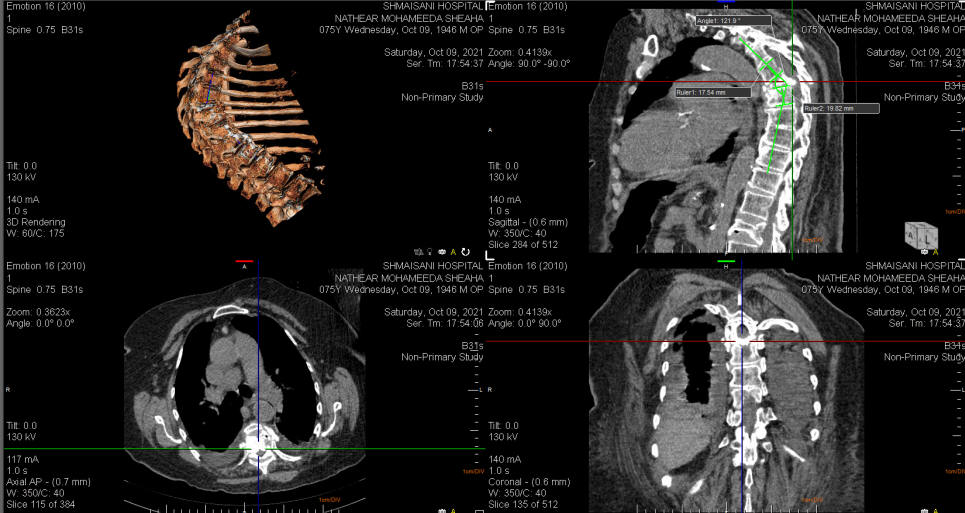Select the Ruler1 17.54 mm label

click(712, 91)
